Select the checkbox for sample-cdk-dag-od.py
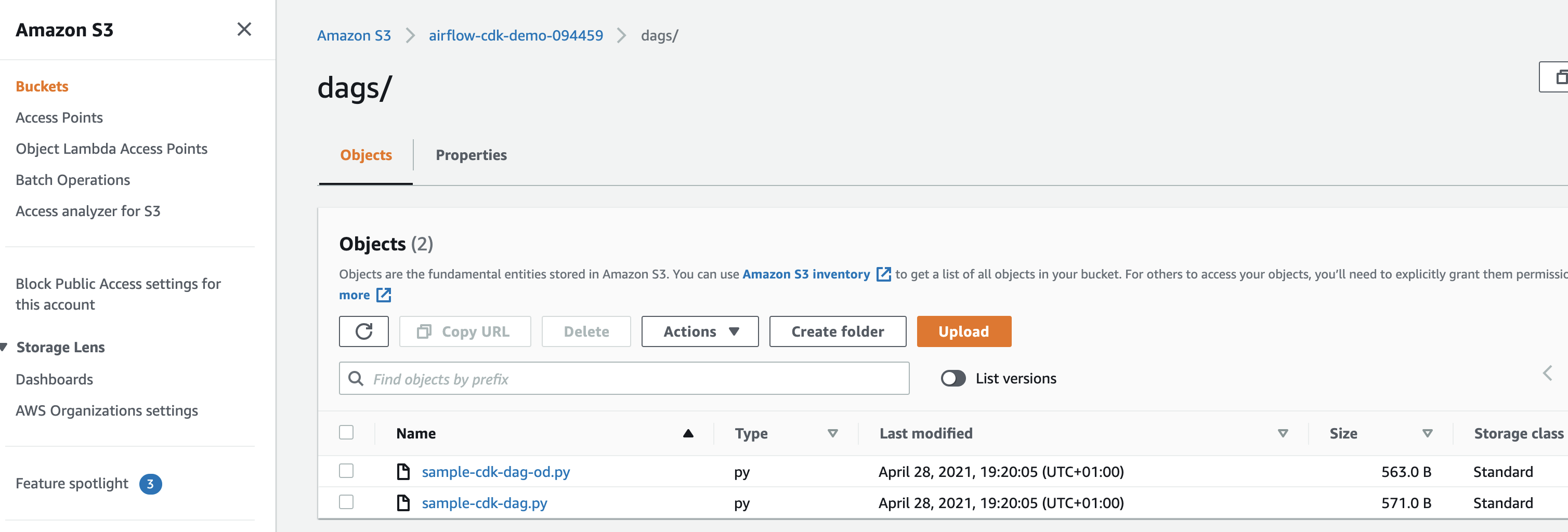The image size is (1568, 532). (346, 471)
